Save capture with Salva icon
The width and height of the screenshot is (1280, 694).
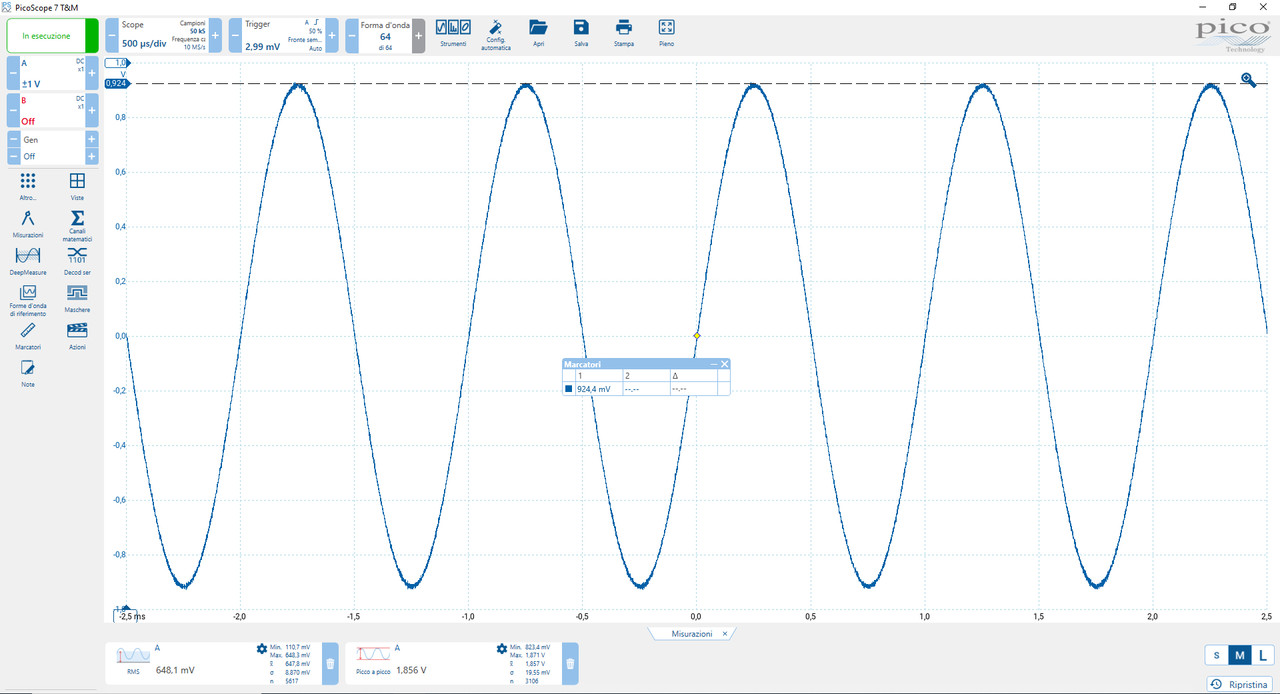coord(581,33)
